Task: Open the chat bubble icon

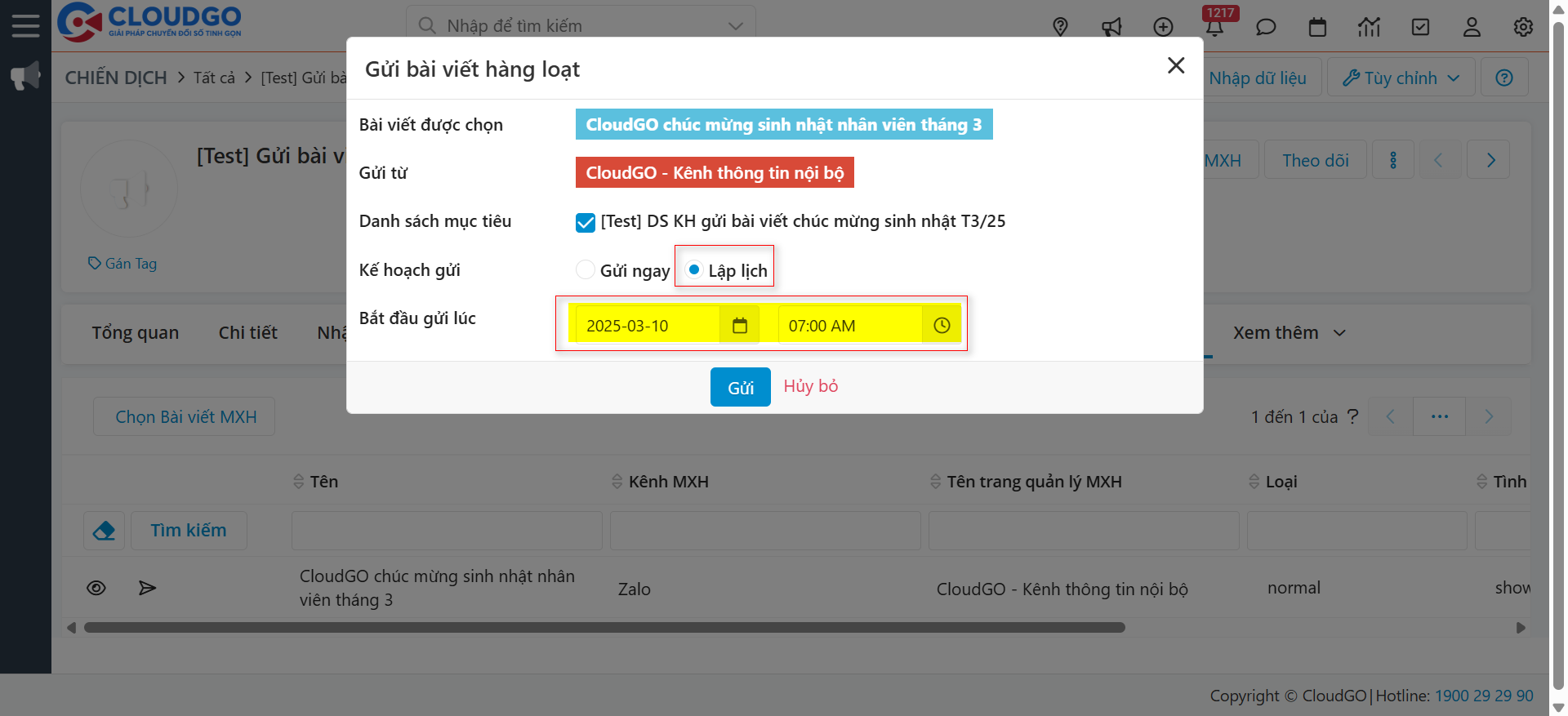Action: click(x=1266, y=27)
